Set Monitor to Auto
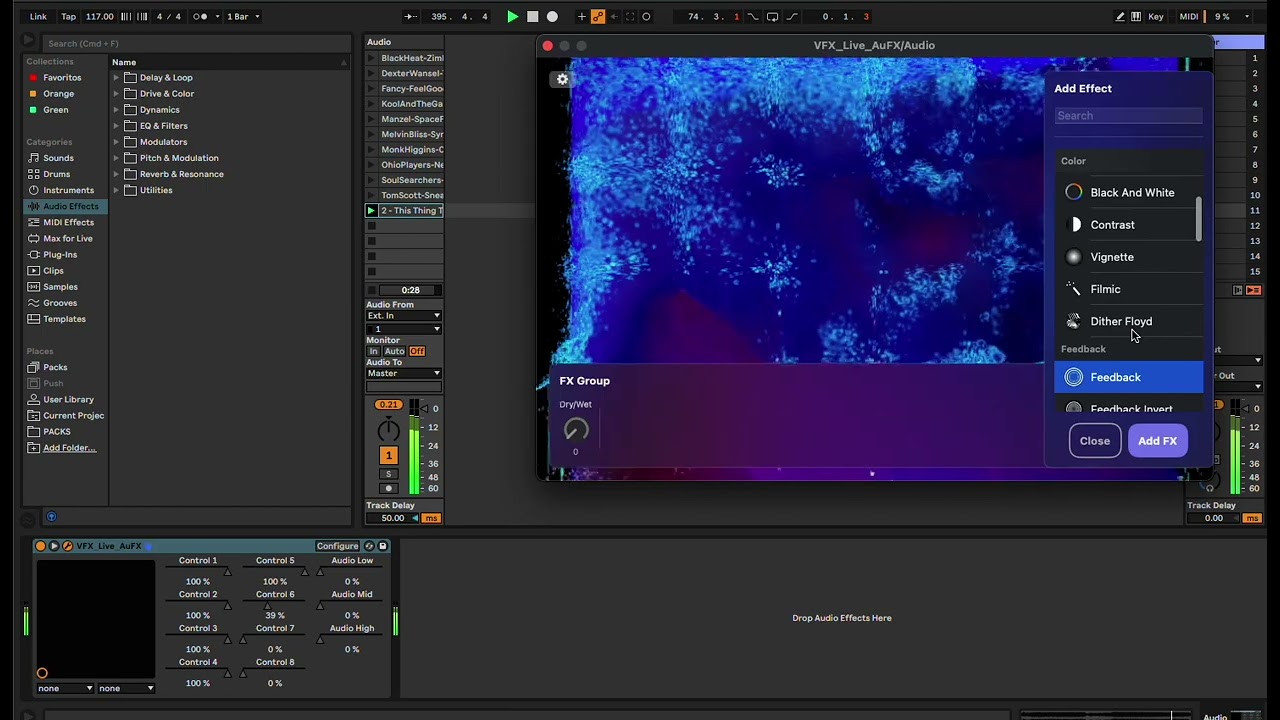This screenshot has height=720, width=1280. pos(394,351)
